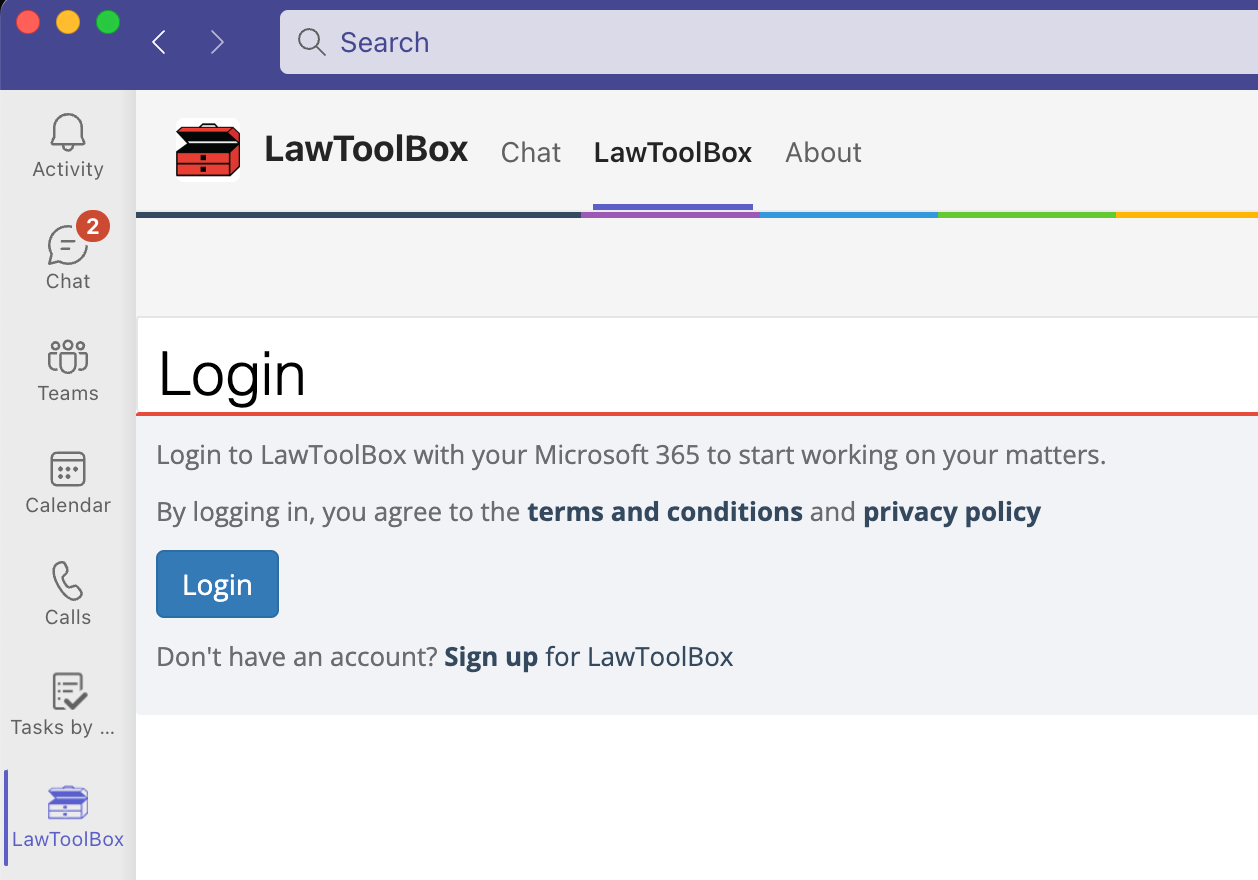Screen dimensions: 1258x880
Task: Open the privacy policy link
Action: point(952,512)
